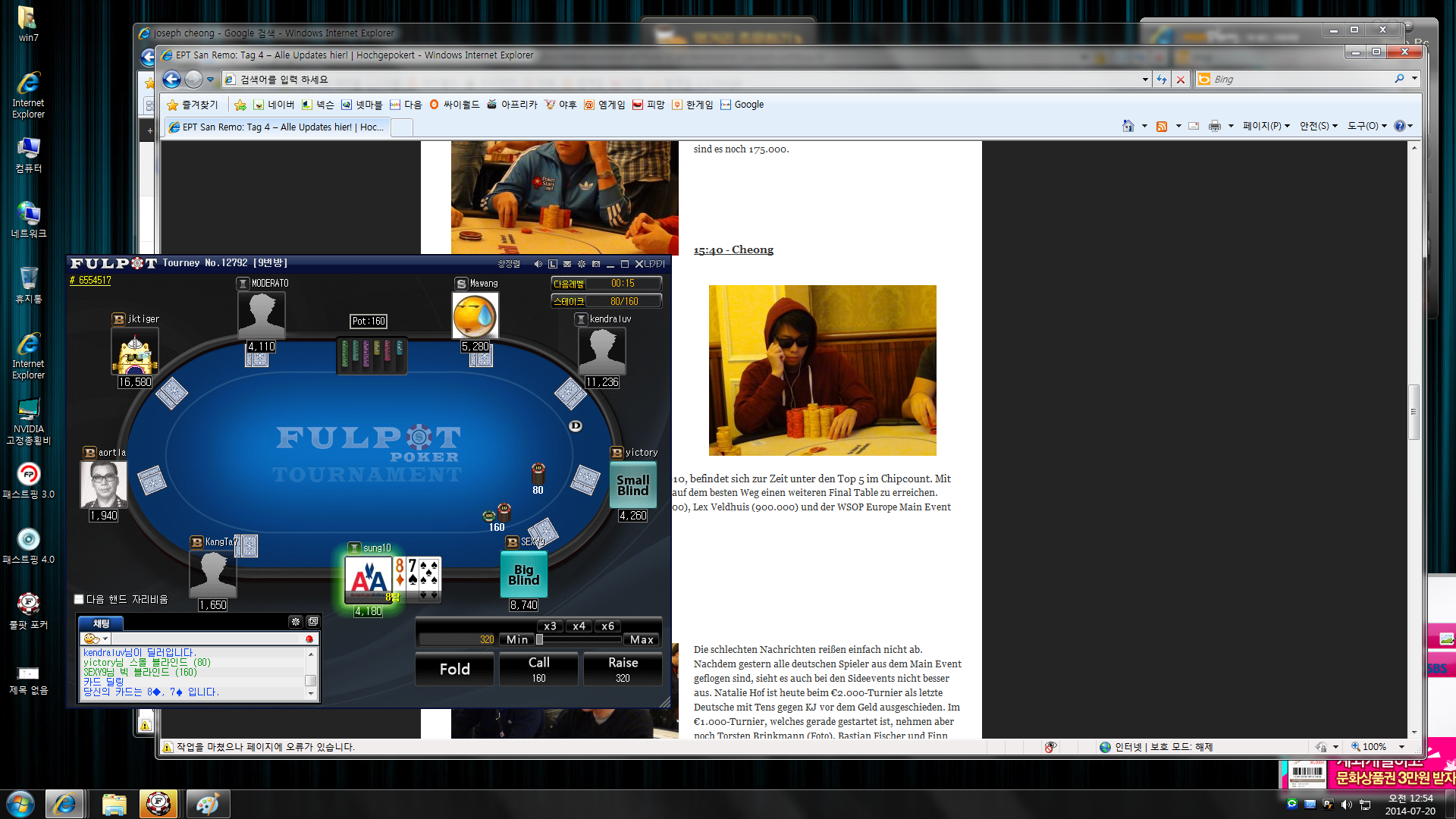The width and height of the screenshot is (1456, 819).
Task: Click the red record dot in chat input
Action: pos(309,639)
